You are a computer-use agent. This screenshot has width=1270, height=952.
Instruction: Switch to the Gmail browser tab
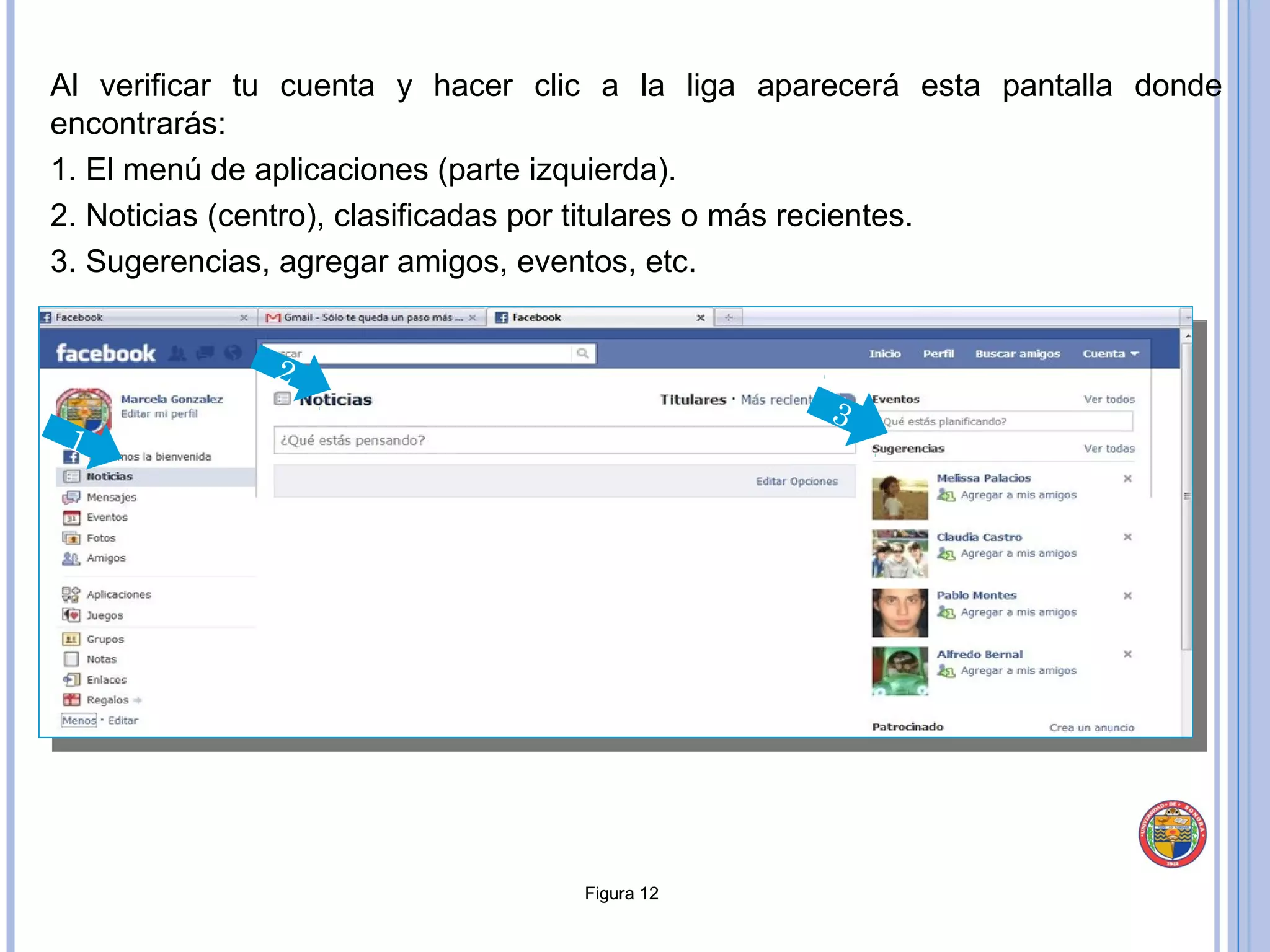(x=371, y=317)
